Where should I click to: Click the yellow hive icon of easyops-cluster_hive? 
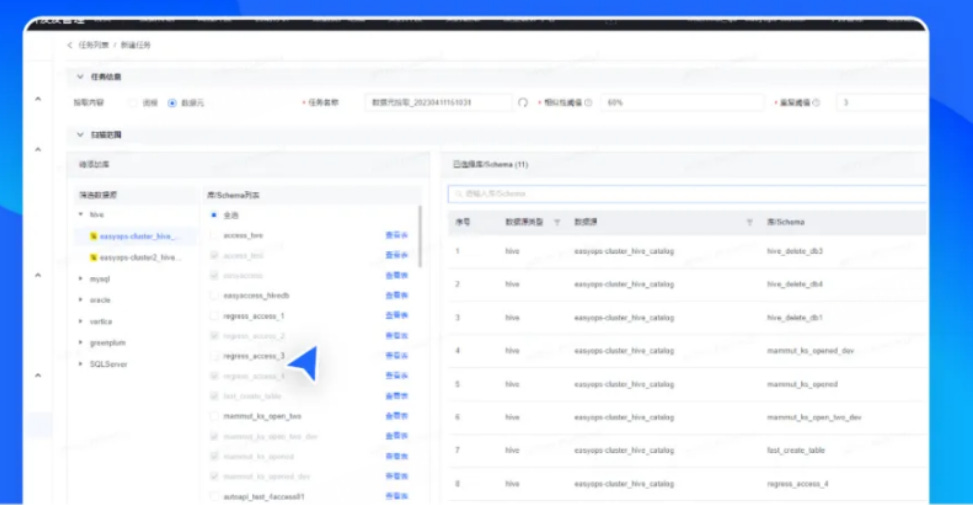coord(94,236)
